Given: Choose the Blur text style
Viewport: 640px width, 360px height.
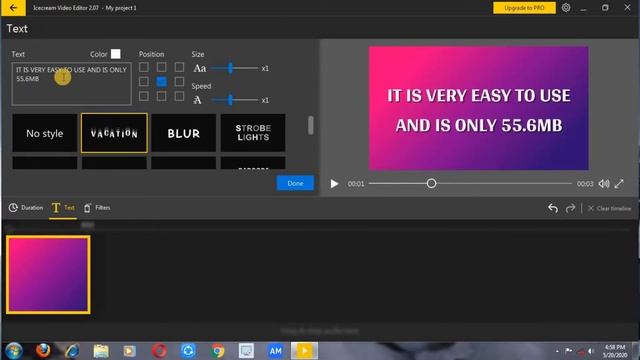Looking at the screenshot, I should point(184,133).
